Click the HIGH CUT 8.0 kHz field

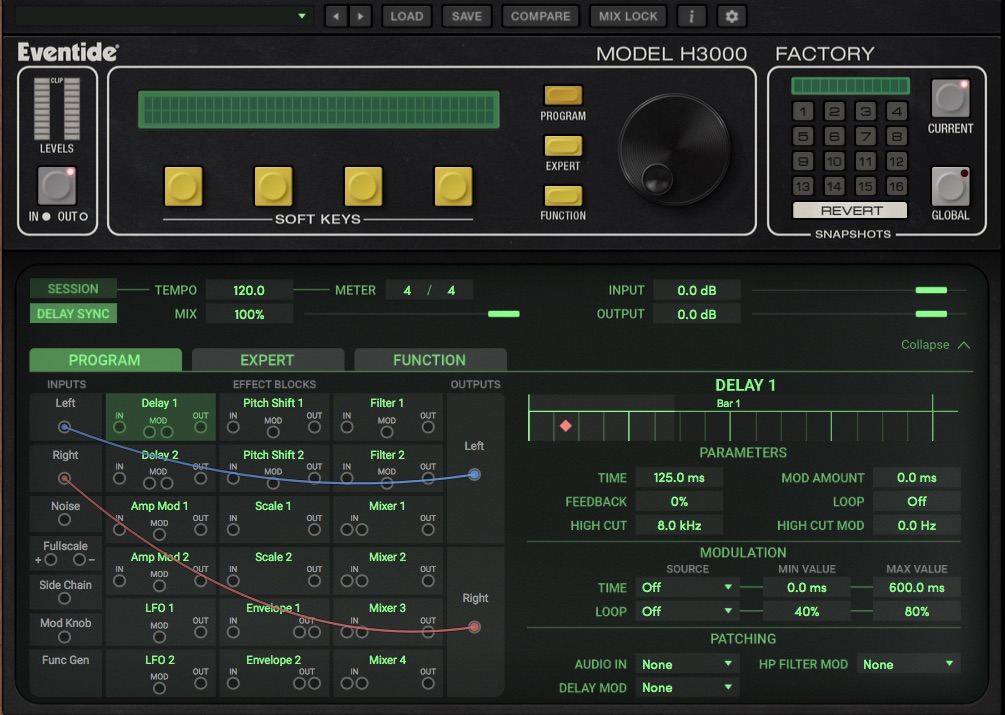679,525
